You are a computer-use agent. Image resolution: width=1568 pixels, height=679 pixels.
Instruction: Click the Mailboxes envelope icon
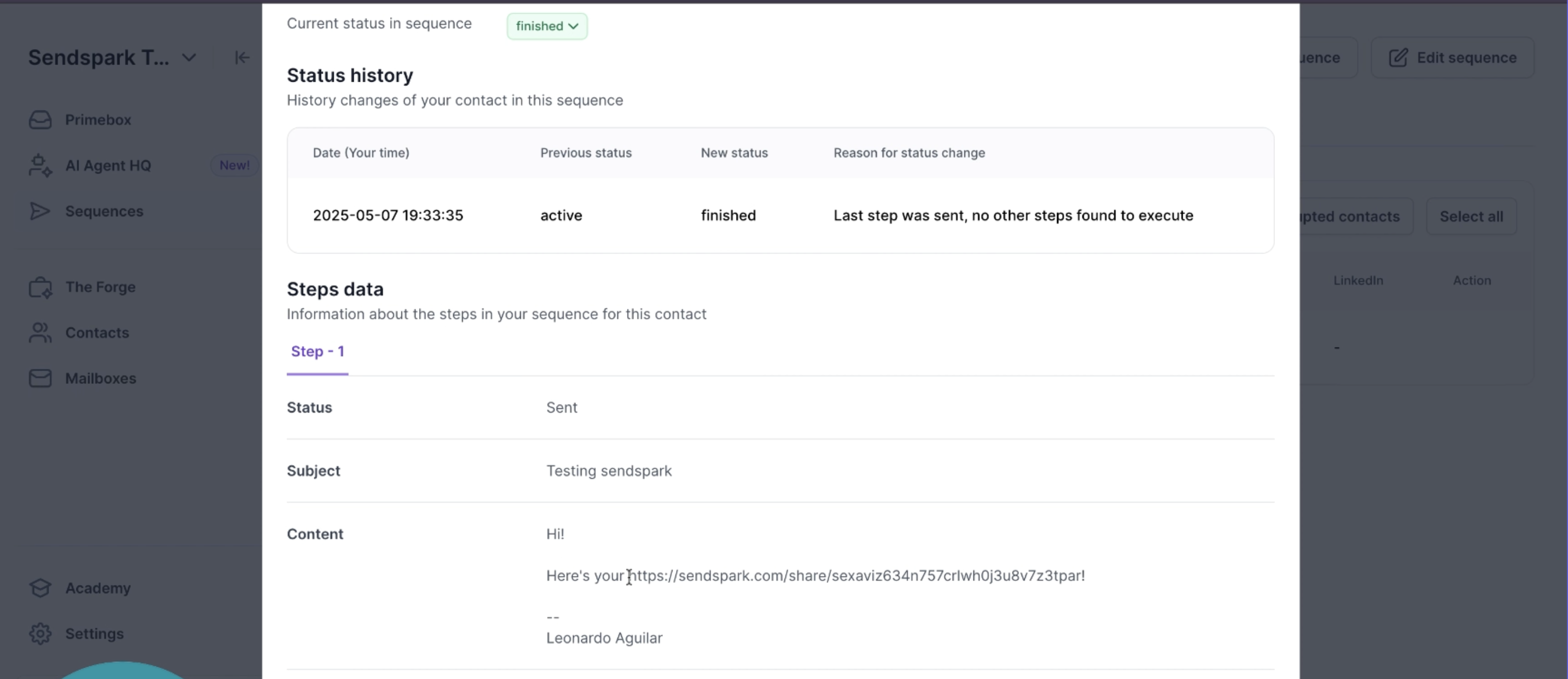(40, 379)
